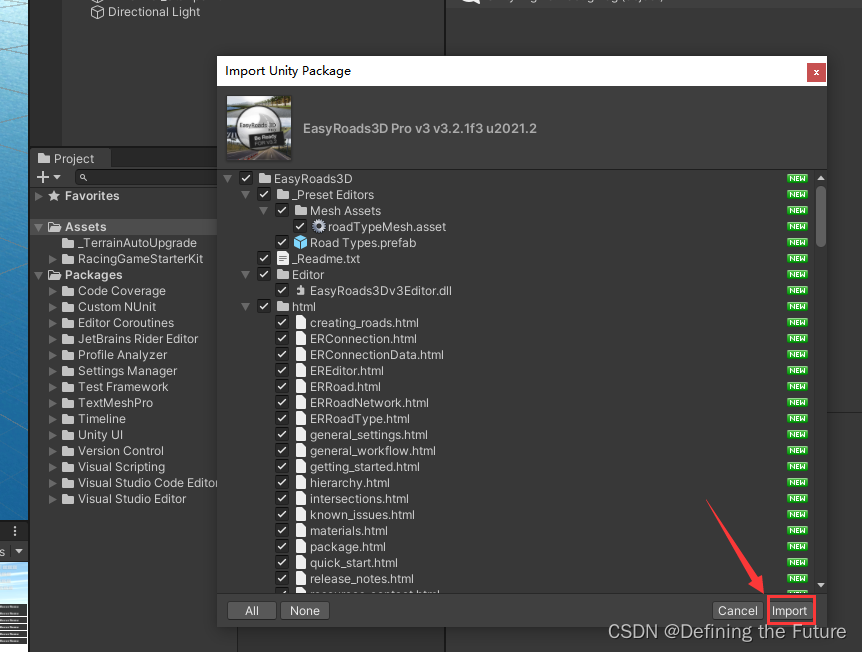862x652 pixels.
Task: Uncheck the _Readme.txt checkbox
Action: point(264,258)
